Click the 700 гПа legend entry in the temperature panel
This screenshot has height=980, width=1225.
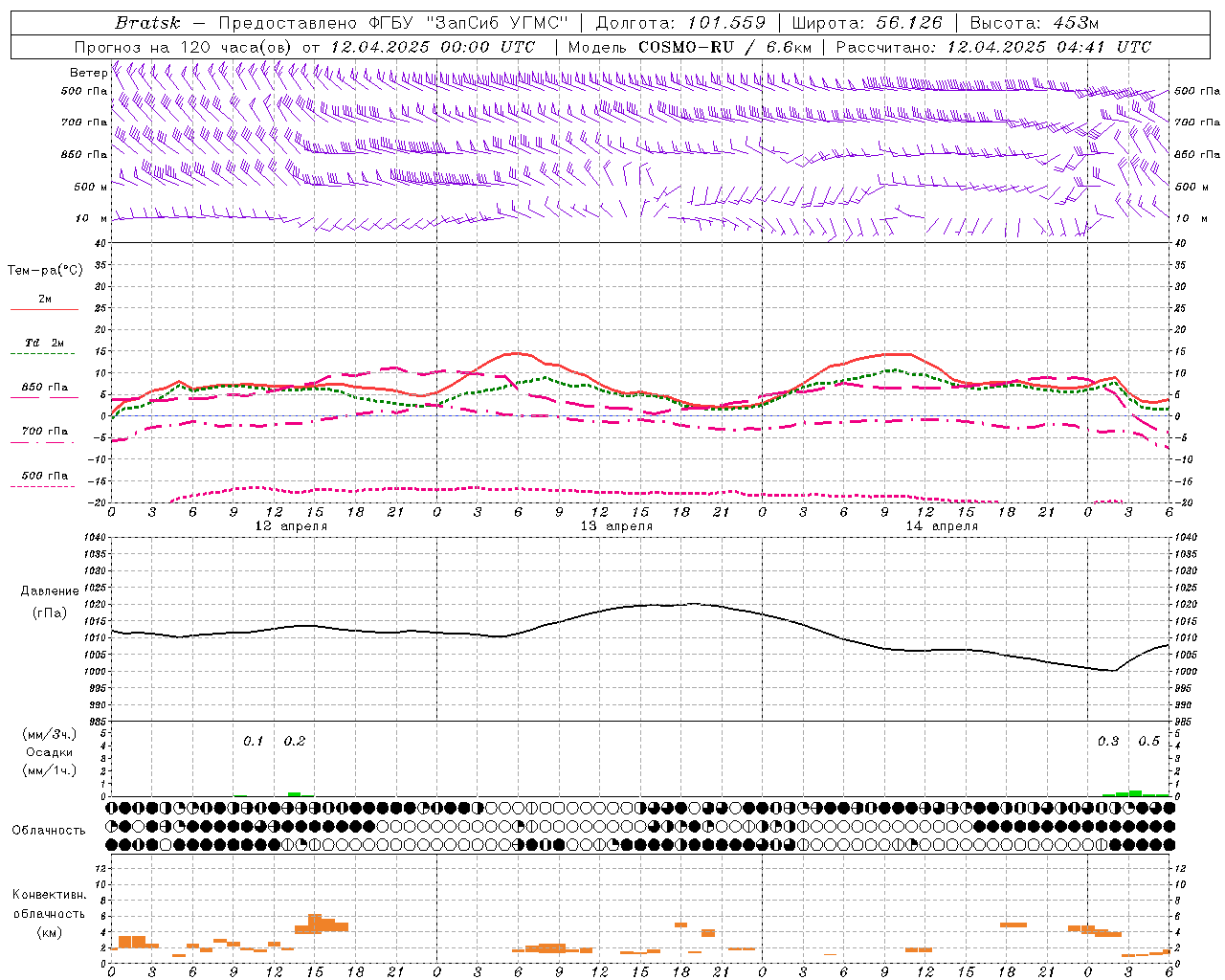pyautogui.click(x=44, y=431)
